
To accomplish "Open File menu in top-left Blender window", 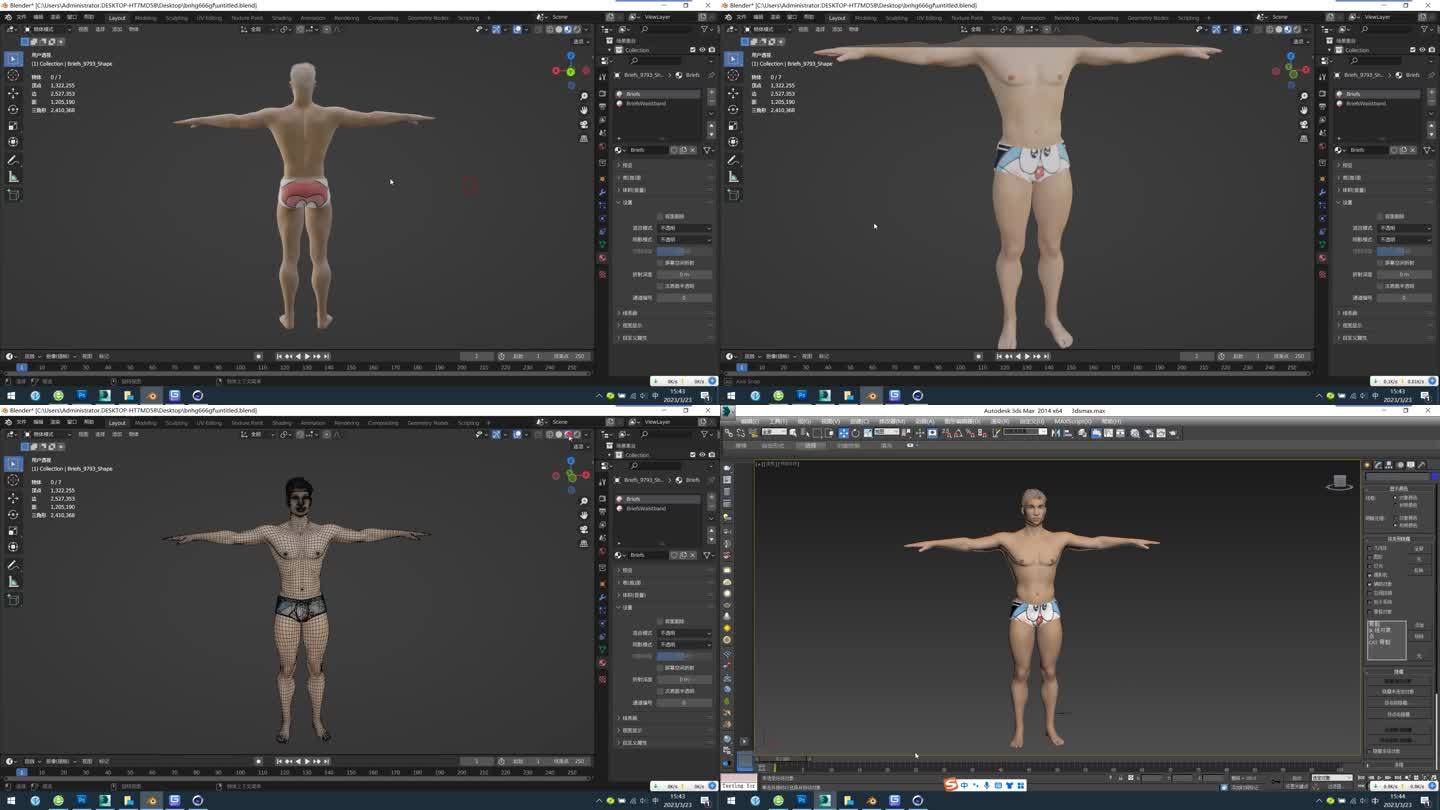I will (22, 17).
